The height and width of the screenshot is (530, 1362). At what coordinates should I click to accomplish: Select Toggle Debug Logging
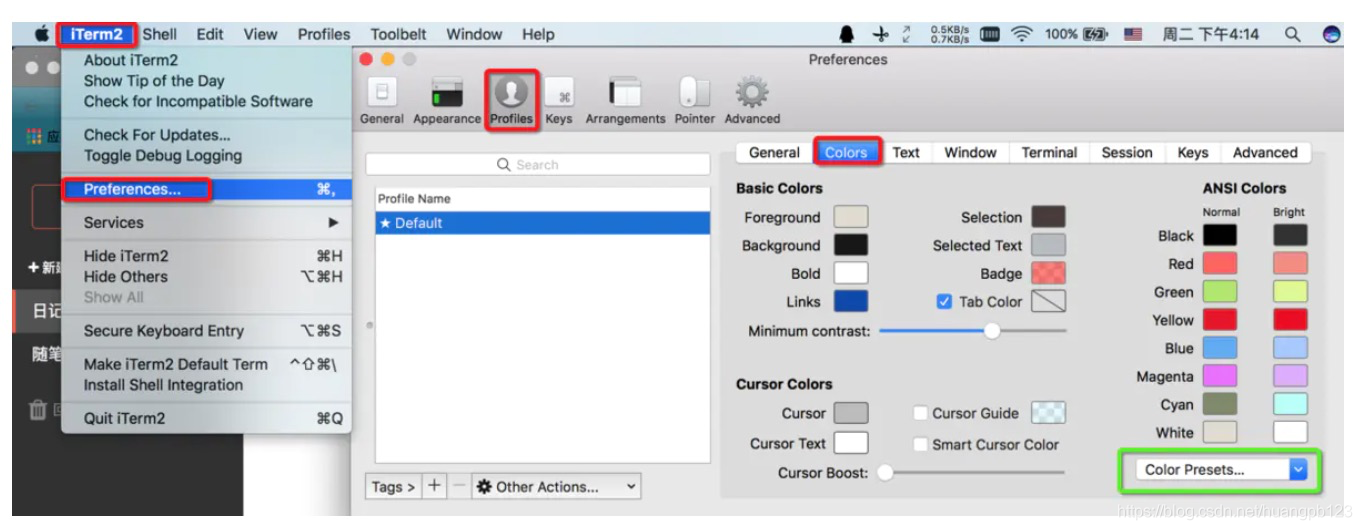coord(206,155)
